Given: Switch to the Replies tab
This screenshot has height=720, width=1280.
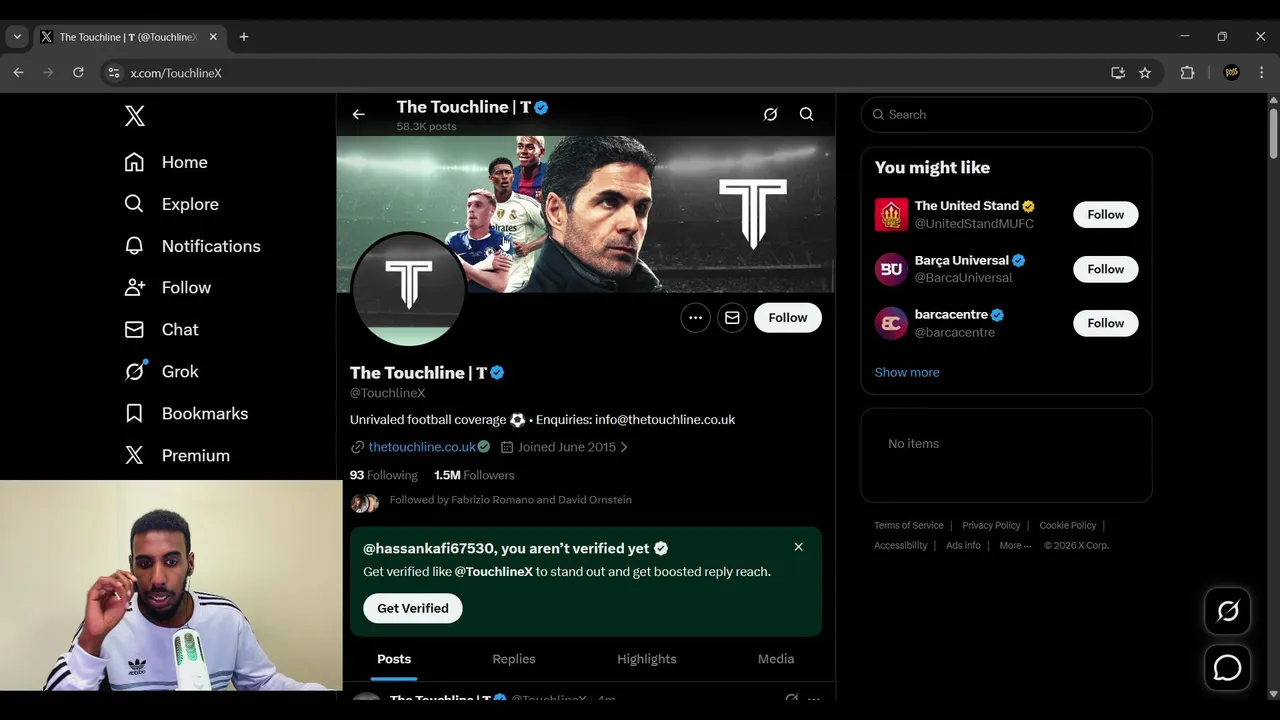Looking at the screenshot, I should (x=514, y=659).
